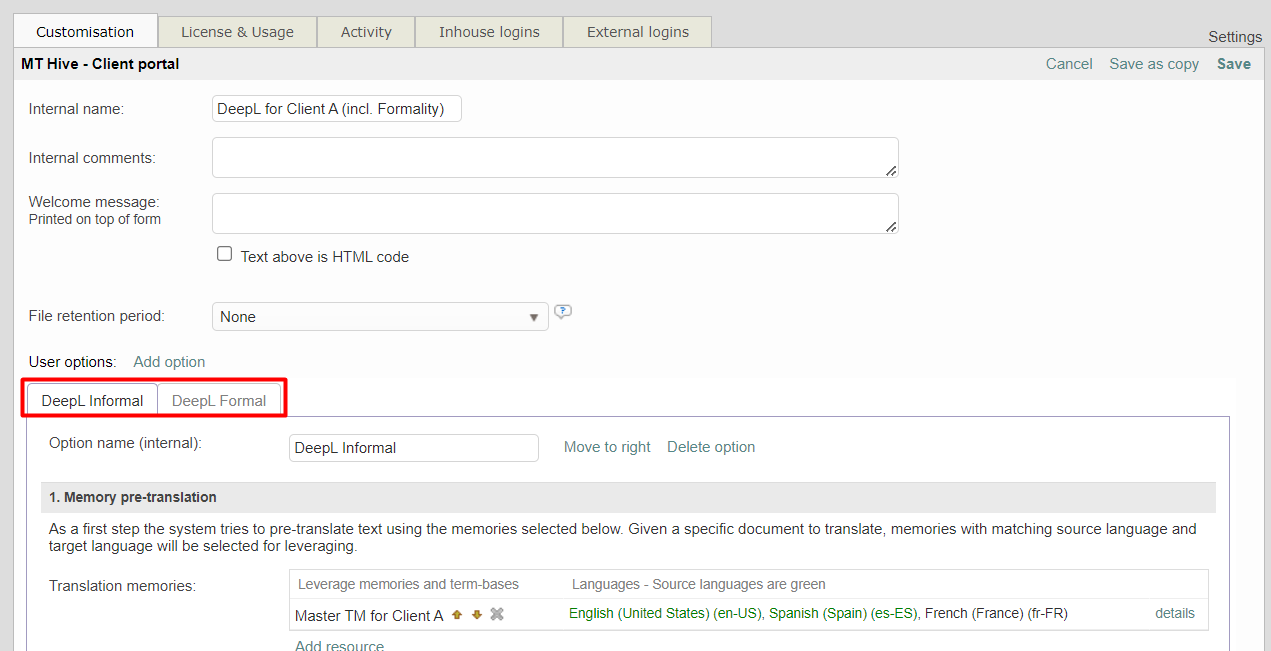Open the File retention period dropdown
This screenshot has width=1271, height=651.
pyautogui.click(x=380, y=317)
